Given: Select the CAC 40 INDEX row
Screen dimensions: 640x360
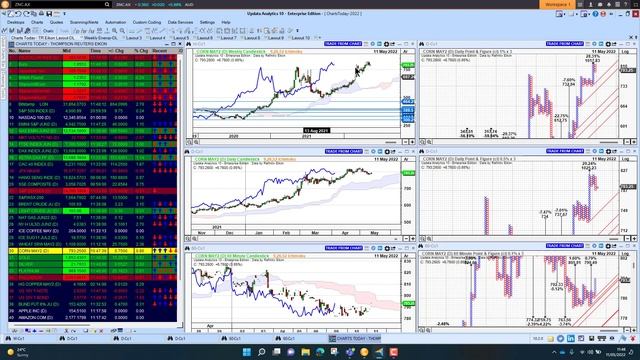Looking at the screenshot, I should pos(93,164).
